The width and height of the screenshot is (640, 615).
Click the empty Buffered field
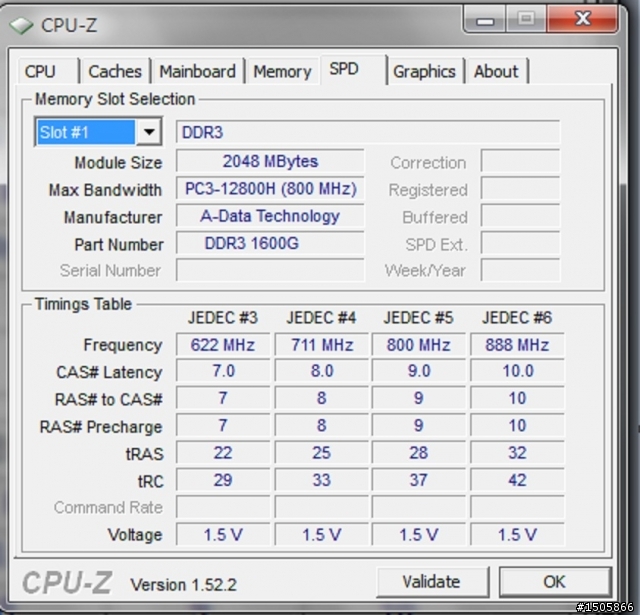click(520, 216)
